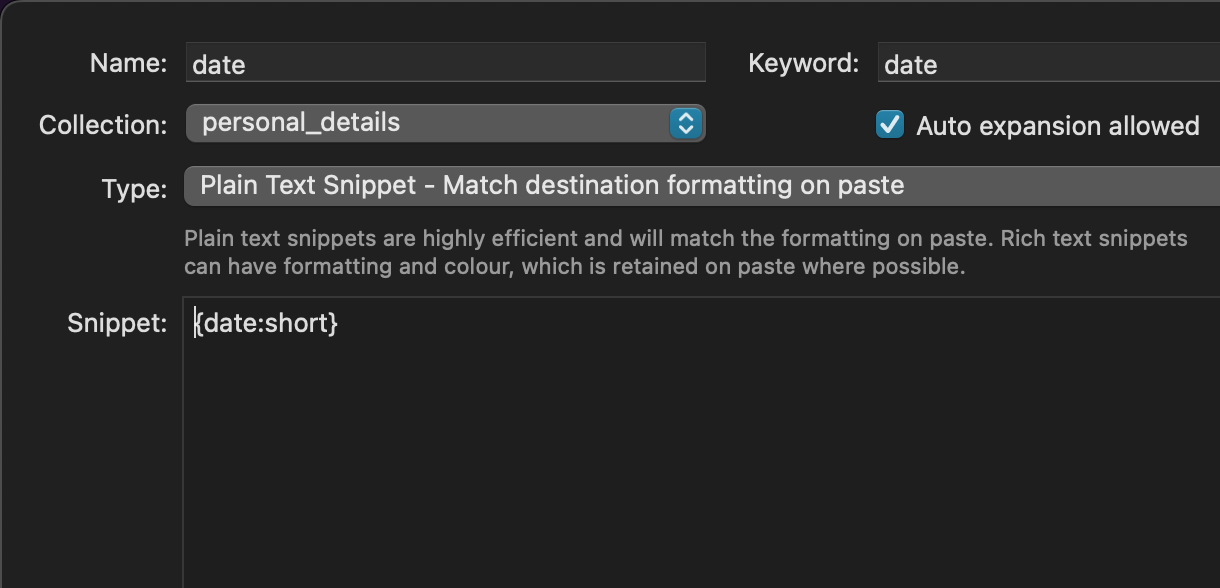The image size is (1220, 588).
Task: Click the 'Keyword:' field label
Action: click(803, 63)
